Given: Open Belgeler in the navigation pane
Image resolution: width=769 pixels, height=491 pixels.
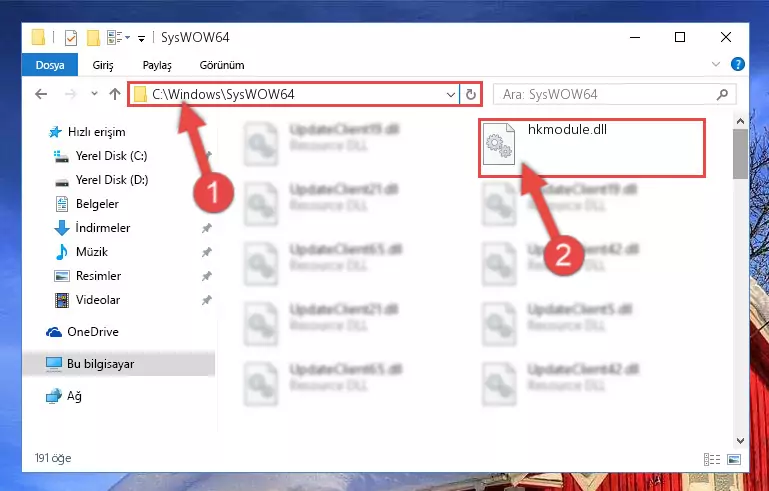Looking at the screenshot, I should [97, 204].
